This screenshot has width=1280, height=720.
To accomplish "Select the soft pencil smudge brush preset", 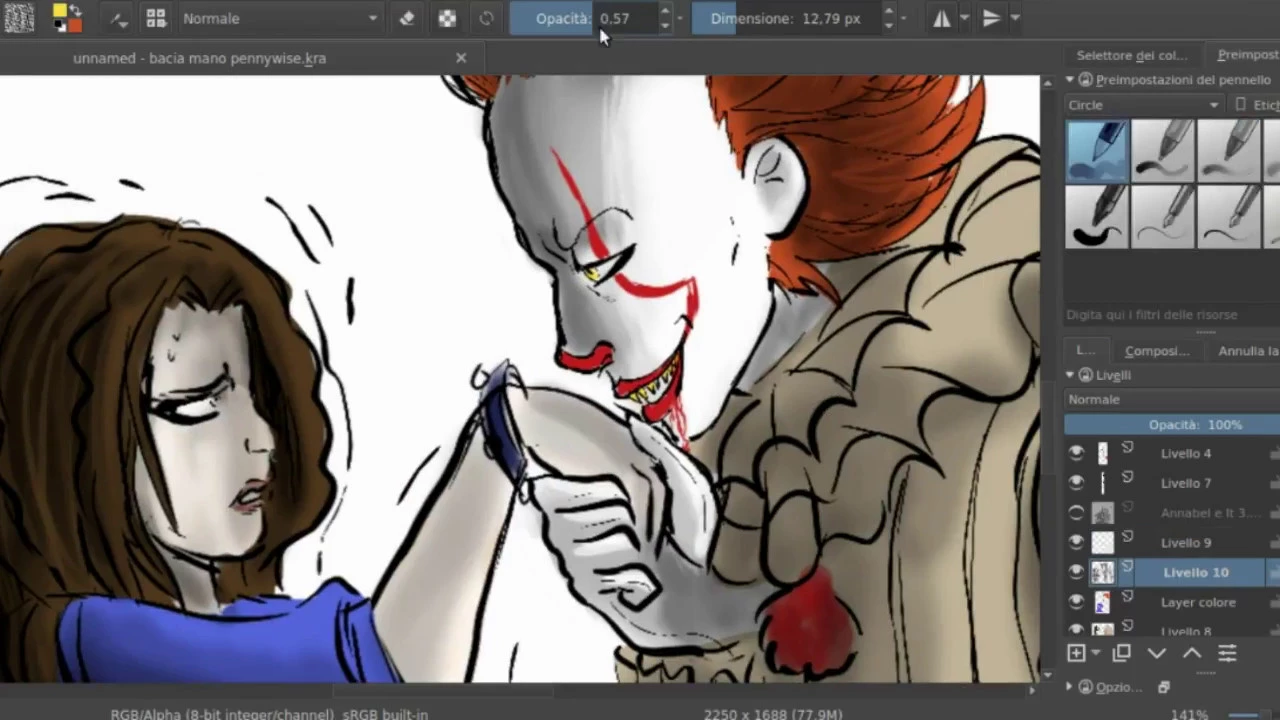I will coord(1163,150).
